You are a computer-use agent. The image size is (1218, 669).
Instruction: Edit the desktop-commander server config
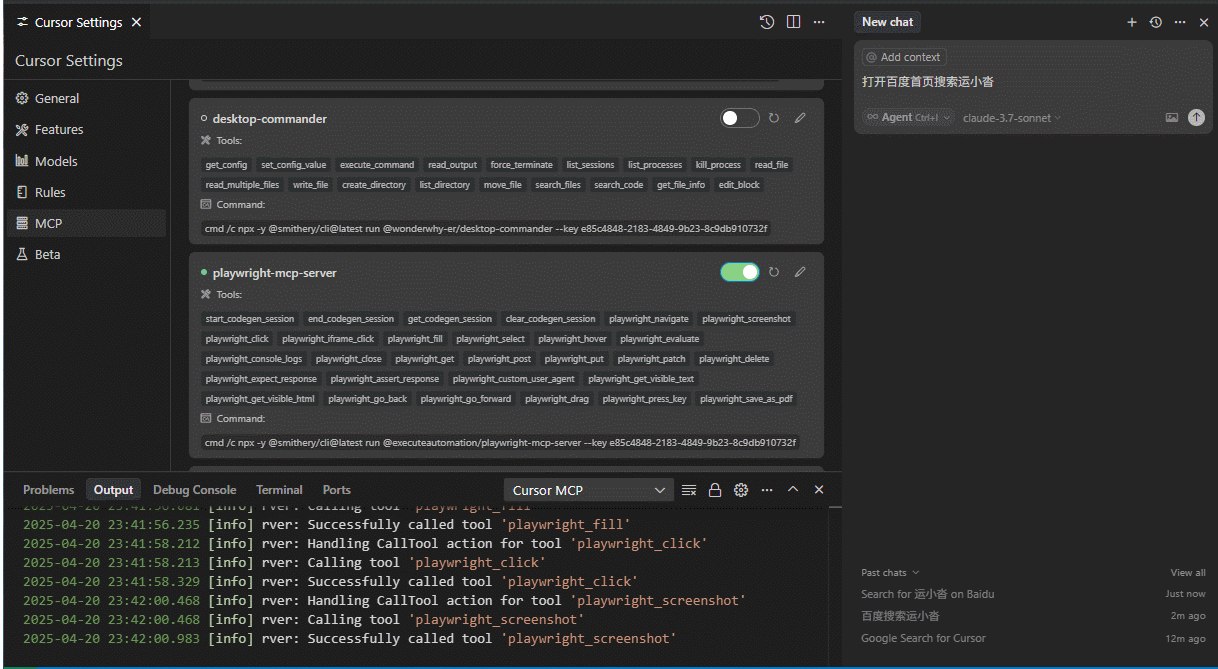(x=800, y=118)
